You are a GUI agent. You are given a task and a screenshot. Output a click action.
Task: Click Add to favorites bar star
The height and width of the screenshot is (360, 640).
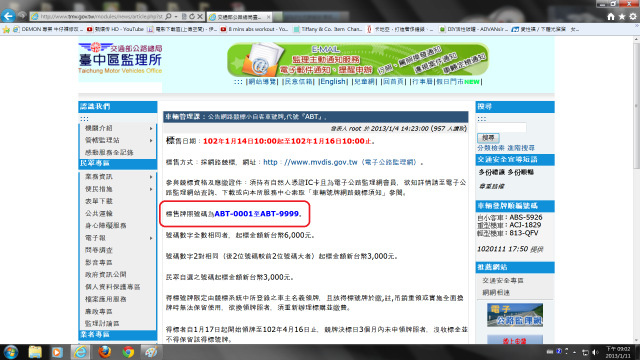pos(6,29)
